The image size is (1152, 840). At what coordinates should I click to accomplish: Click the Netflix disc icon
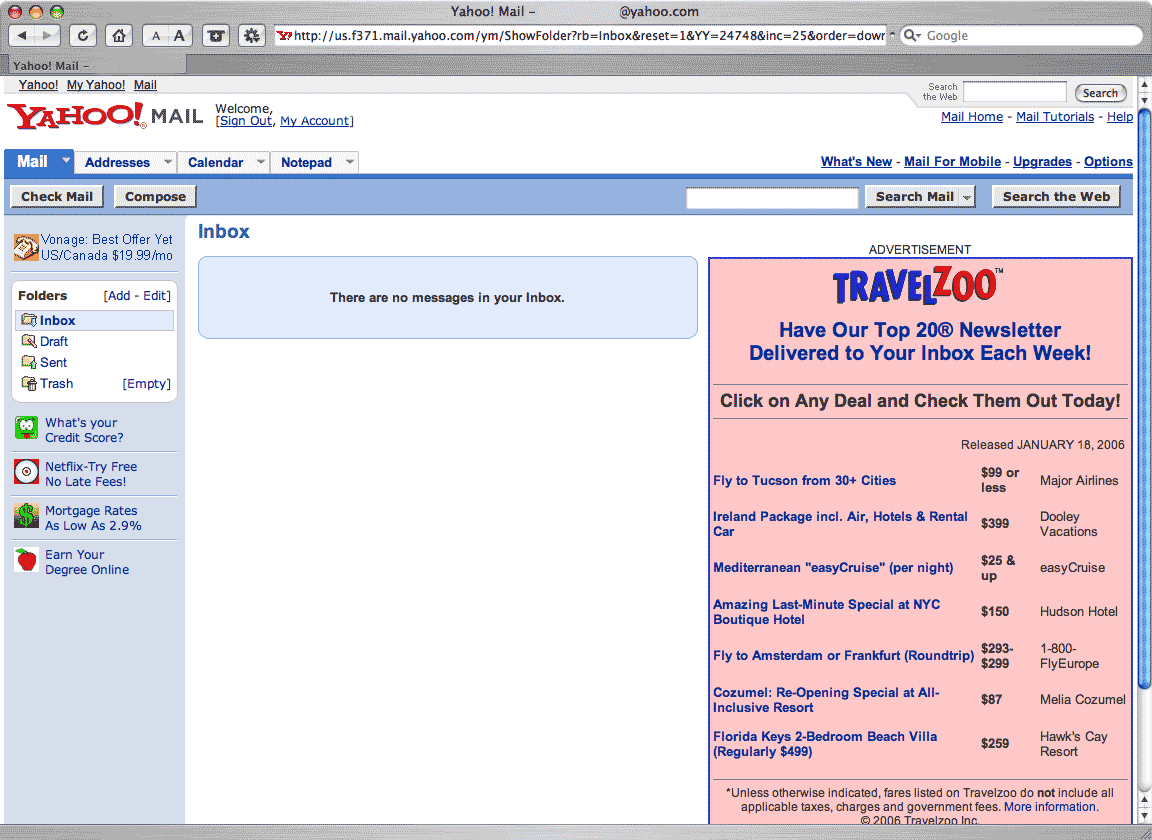(x=26, y=472)
